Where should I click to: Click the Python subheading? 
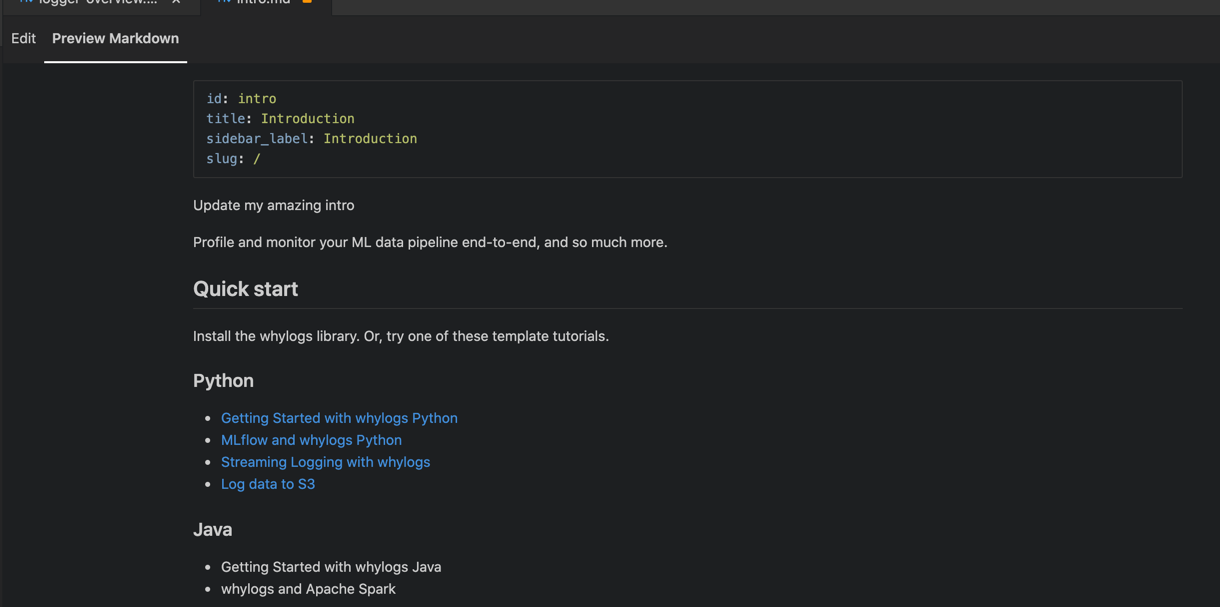pyautogui.click(x=223, y=381)
